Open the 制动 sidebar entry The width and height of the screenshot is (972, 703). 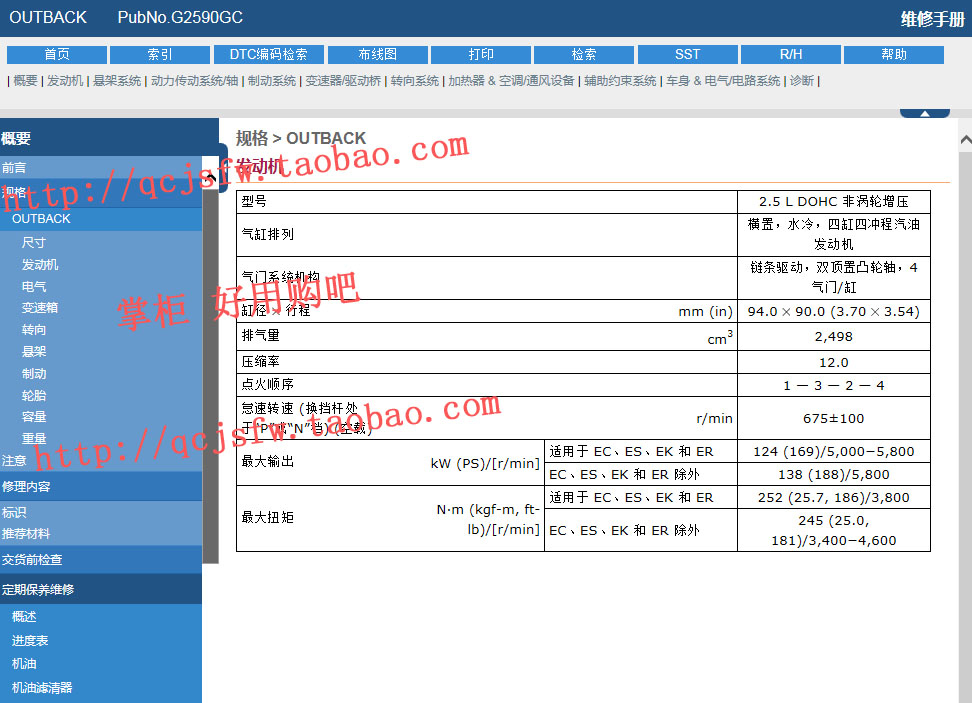(x=33, y=374)
